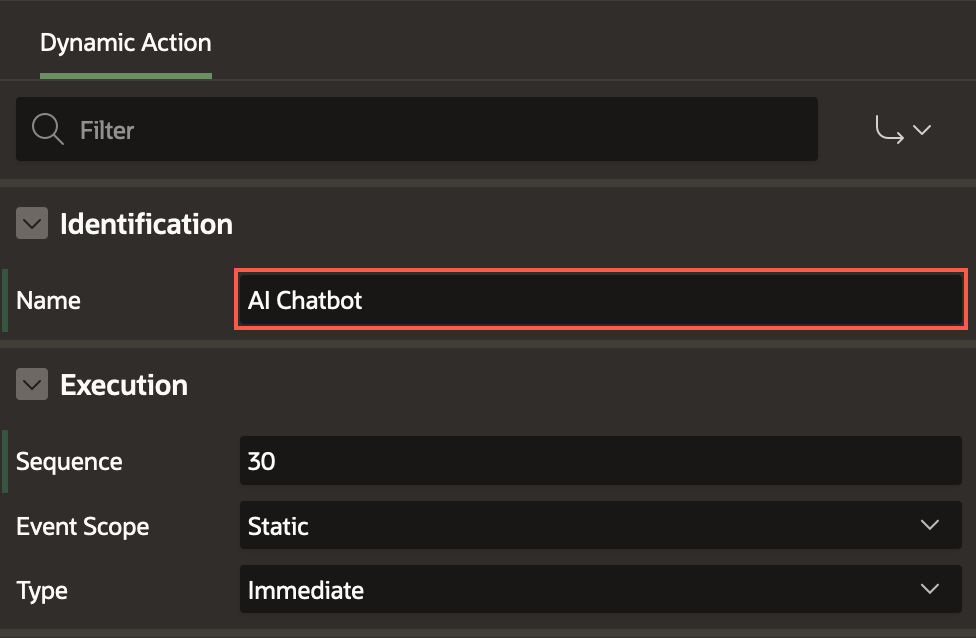The height and width of the screenshot is (638, 976).
Task: Collapse the Identification section chevron
Action: click(x=32, y=224)
